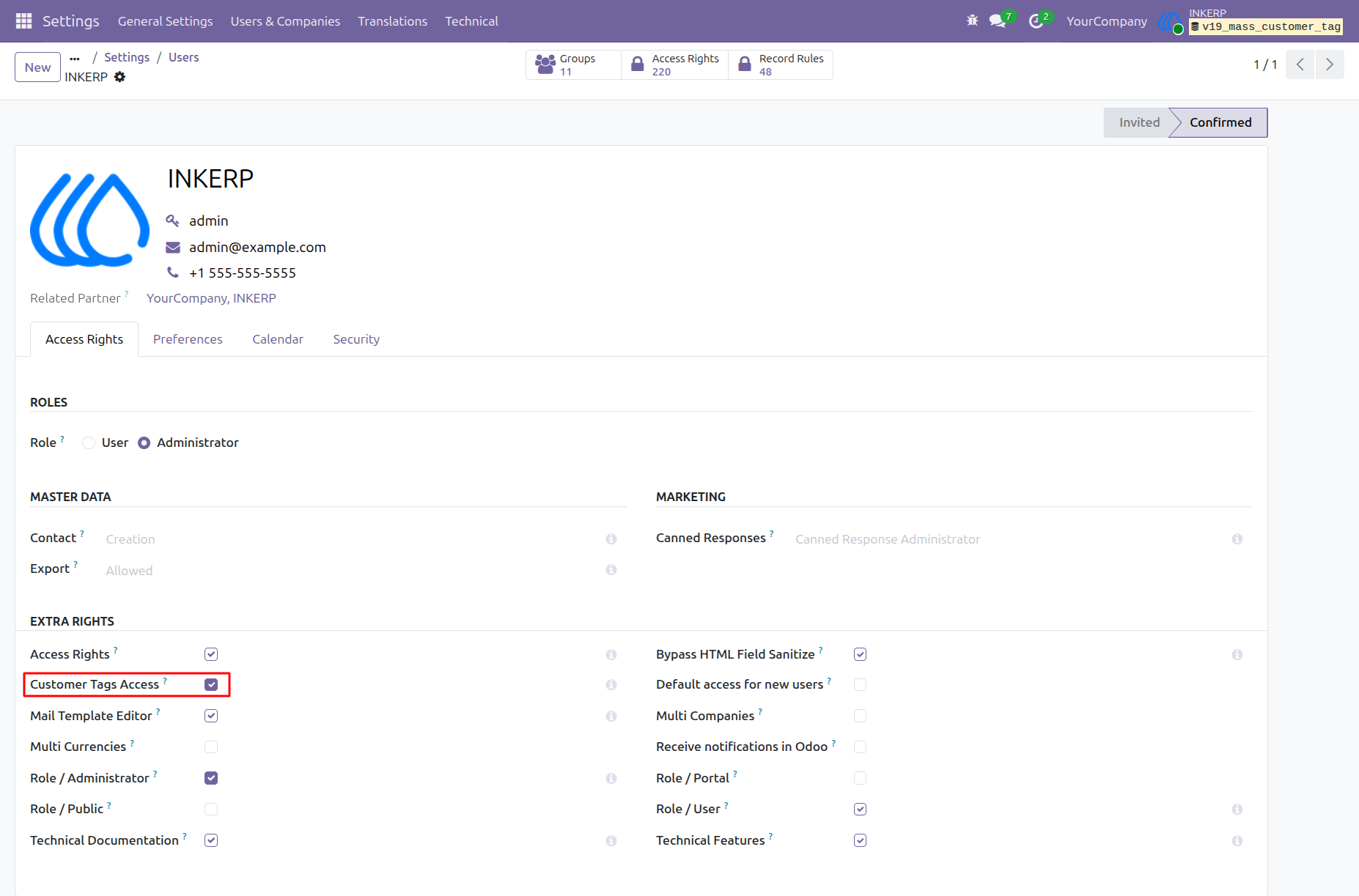Go to Users breadcrumb link
This screenshot has width=1359, height=896.
pos(184,57)
